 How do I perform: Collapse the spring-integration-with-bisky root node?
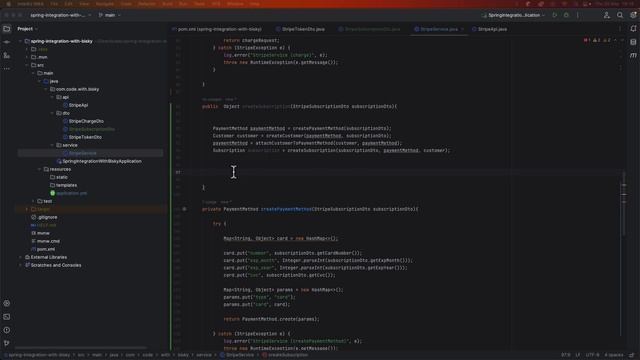(x=20, y=41)
